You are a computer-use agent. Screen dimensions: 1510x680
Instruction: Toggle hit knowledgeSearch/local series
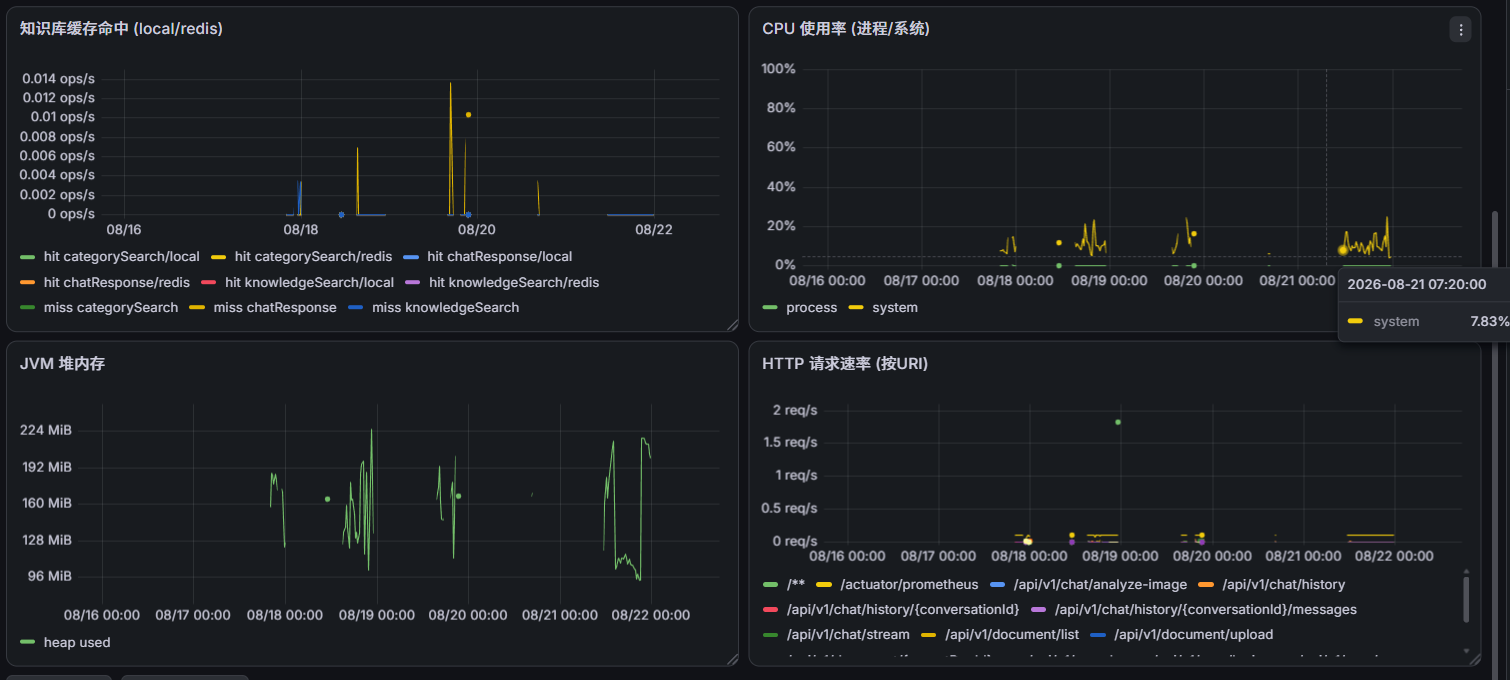click(309, 283)
